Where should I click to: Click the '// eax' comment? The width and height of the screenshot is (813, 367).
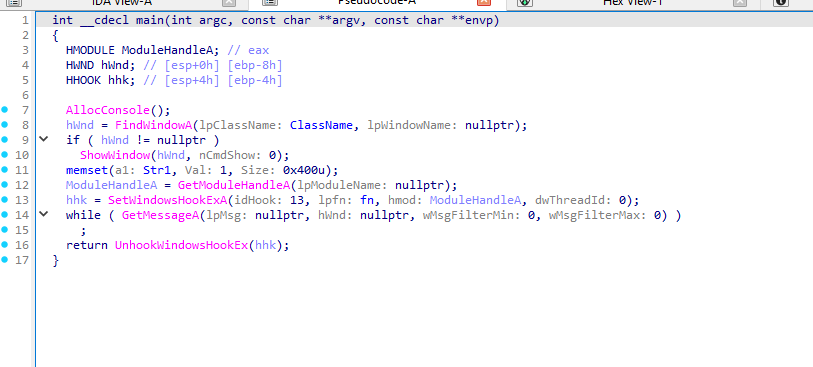point(248,50)
